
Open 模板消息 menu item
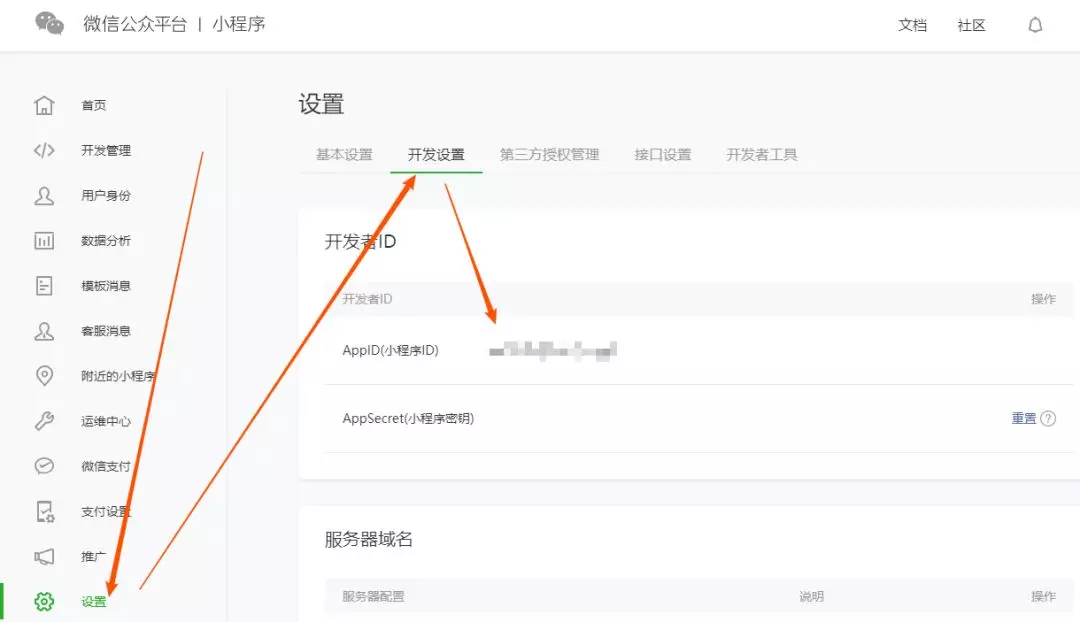pos(106,286)
